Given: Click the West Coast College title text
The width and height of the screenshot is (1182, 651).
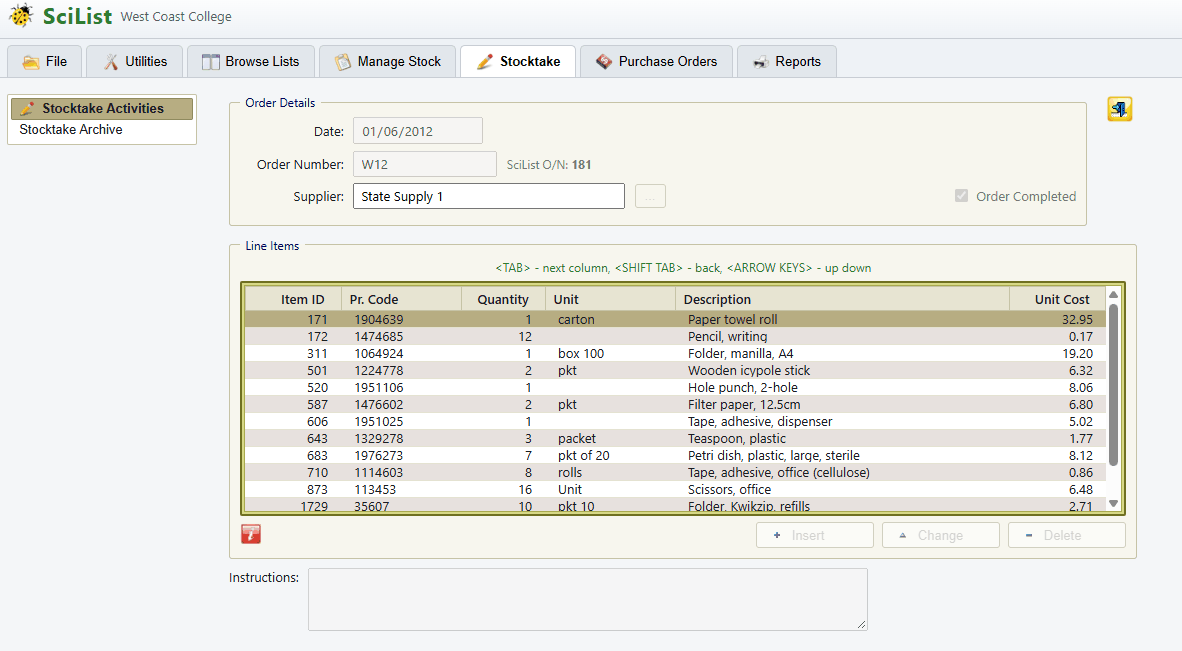Looking at the screenshot, I should pos(176,17).
